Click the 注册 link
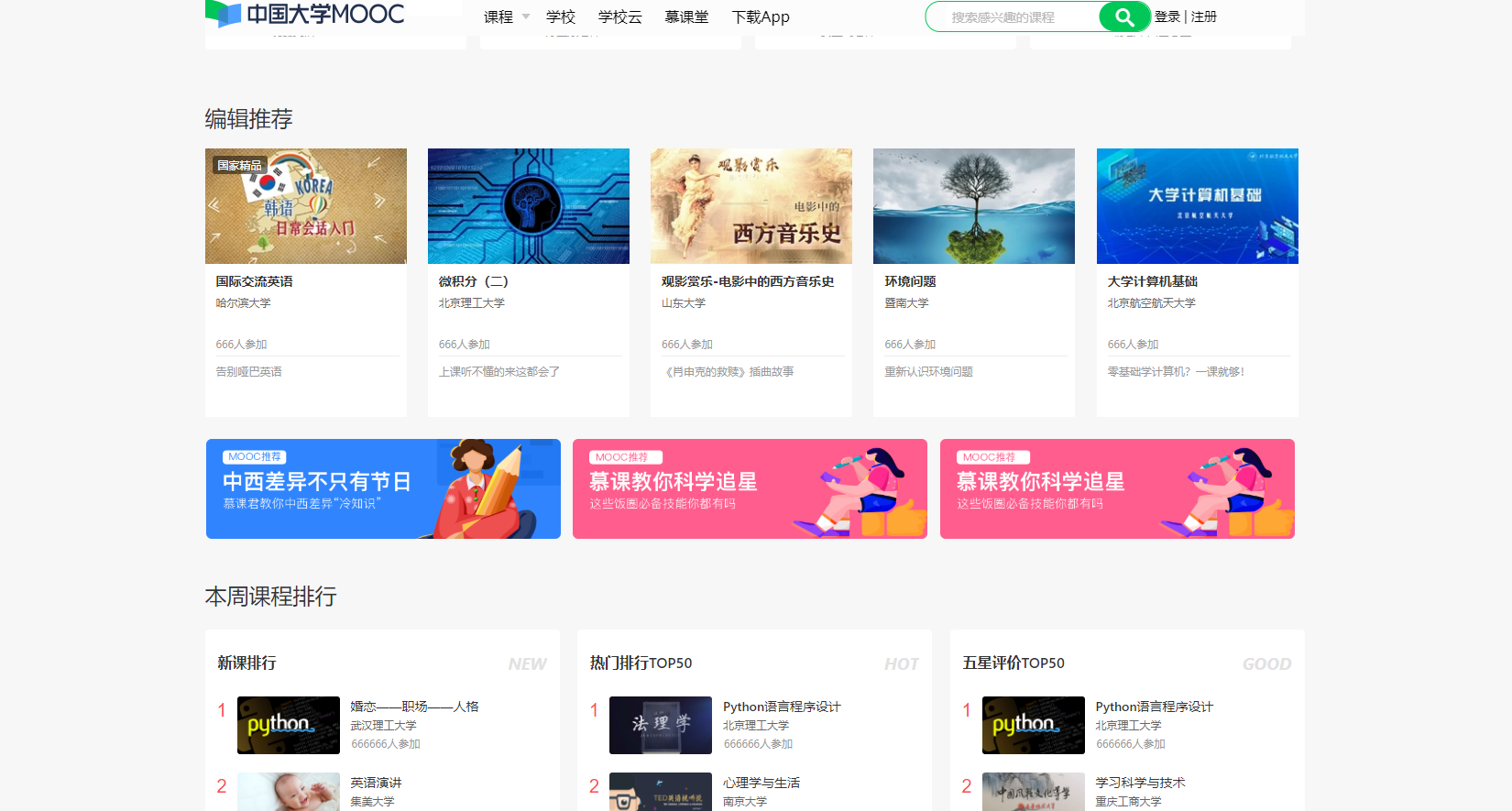 [x=1204, y=16]
